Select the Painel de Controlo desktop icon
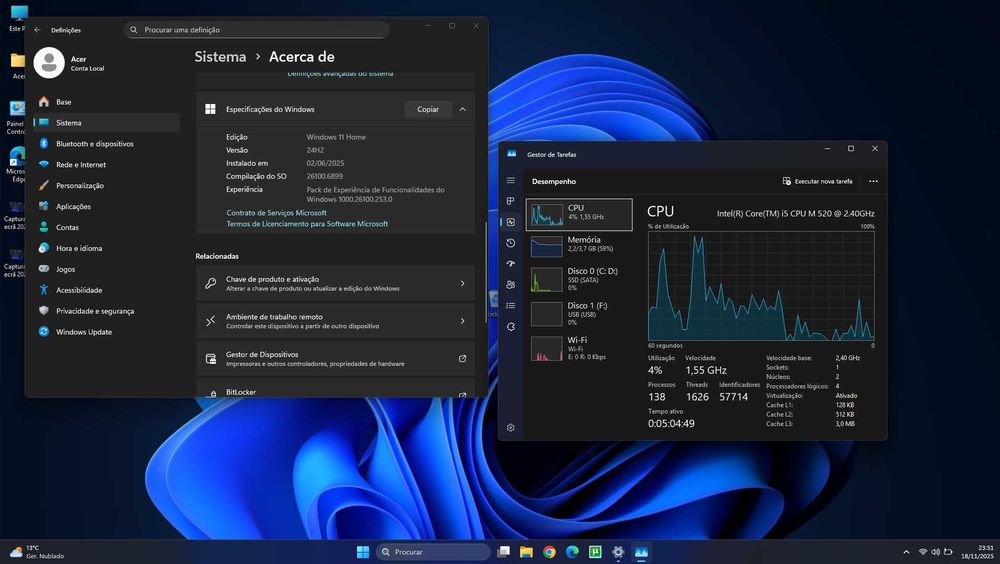1000x564 pixels. 16,118
